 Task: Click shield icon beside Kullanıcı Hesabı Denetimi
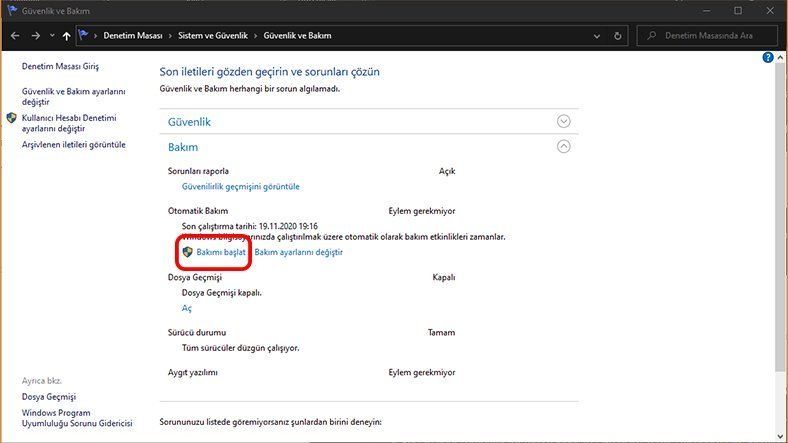12,118
